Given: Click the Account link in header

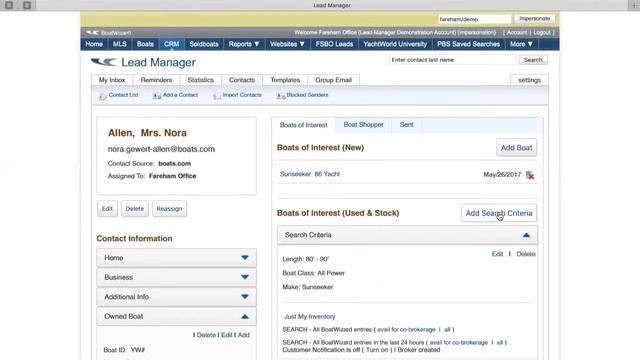Looking at the screenshot, I should (x=517, y=33).
